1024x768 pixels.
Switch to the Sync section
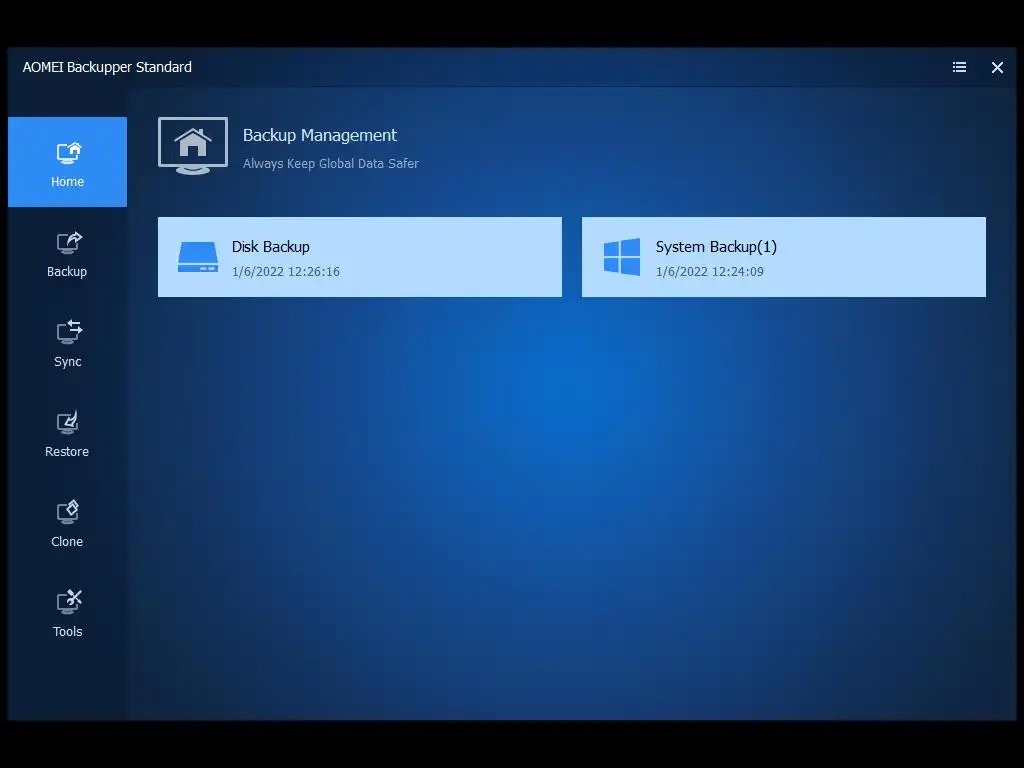(67, 344)
